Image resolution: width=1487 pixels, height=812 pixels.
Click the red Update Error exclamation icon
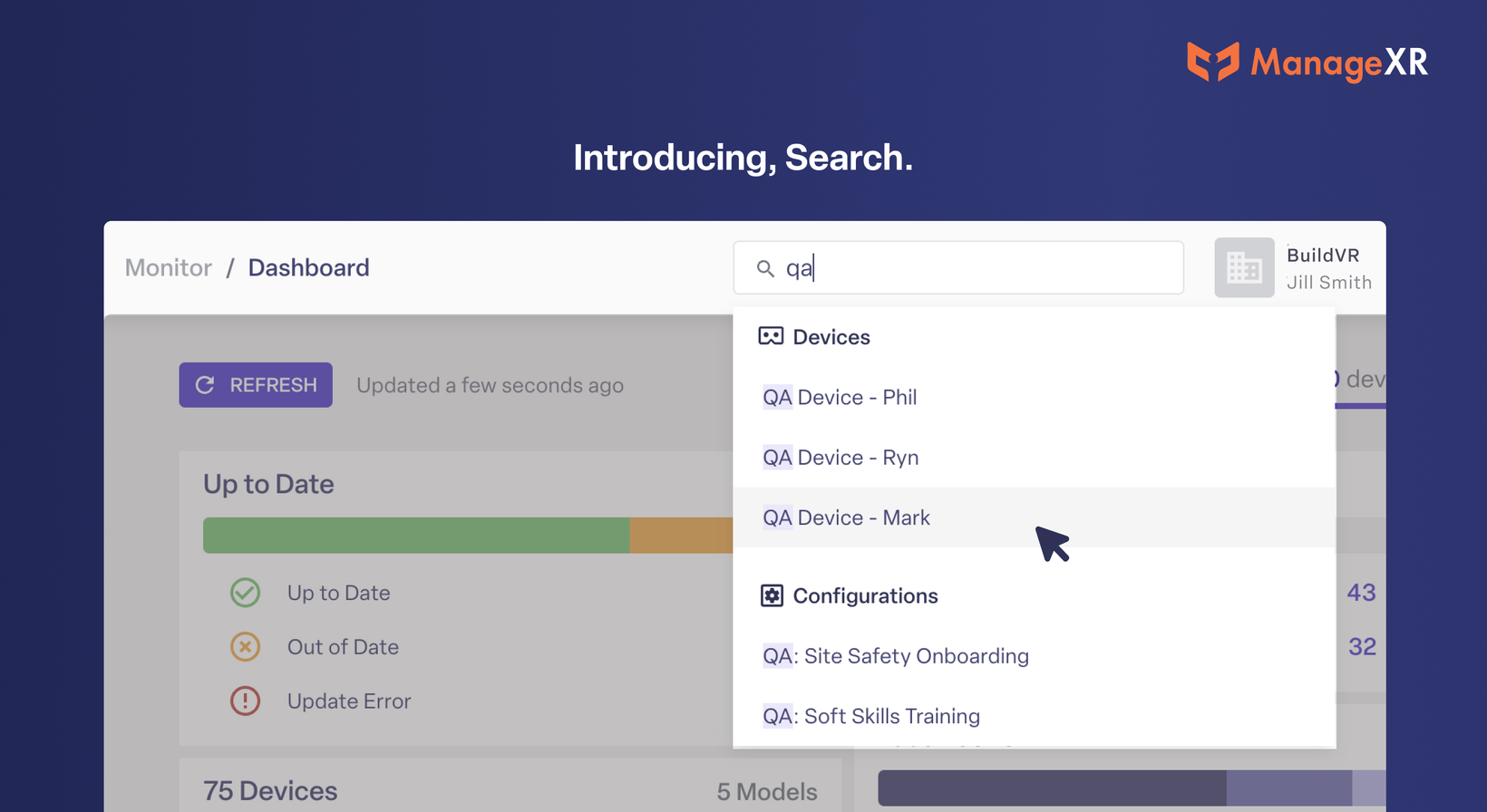[245, 701]
